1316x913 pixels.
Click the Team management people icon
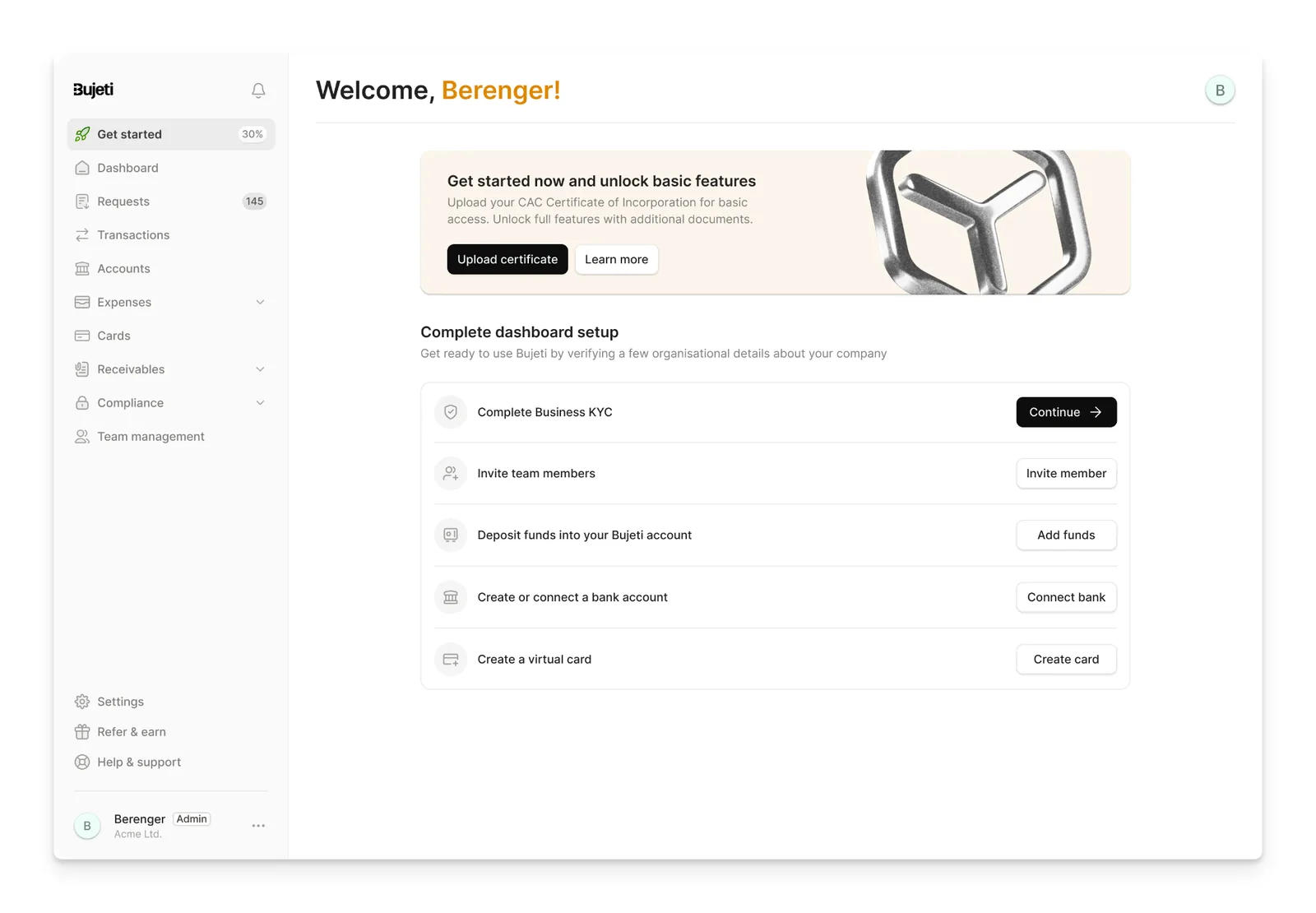(x=82, y=437)
